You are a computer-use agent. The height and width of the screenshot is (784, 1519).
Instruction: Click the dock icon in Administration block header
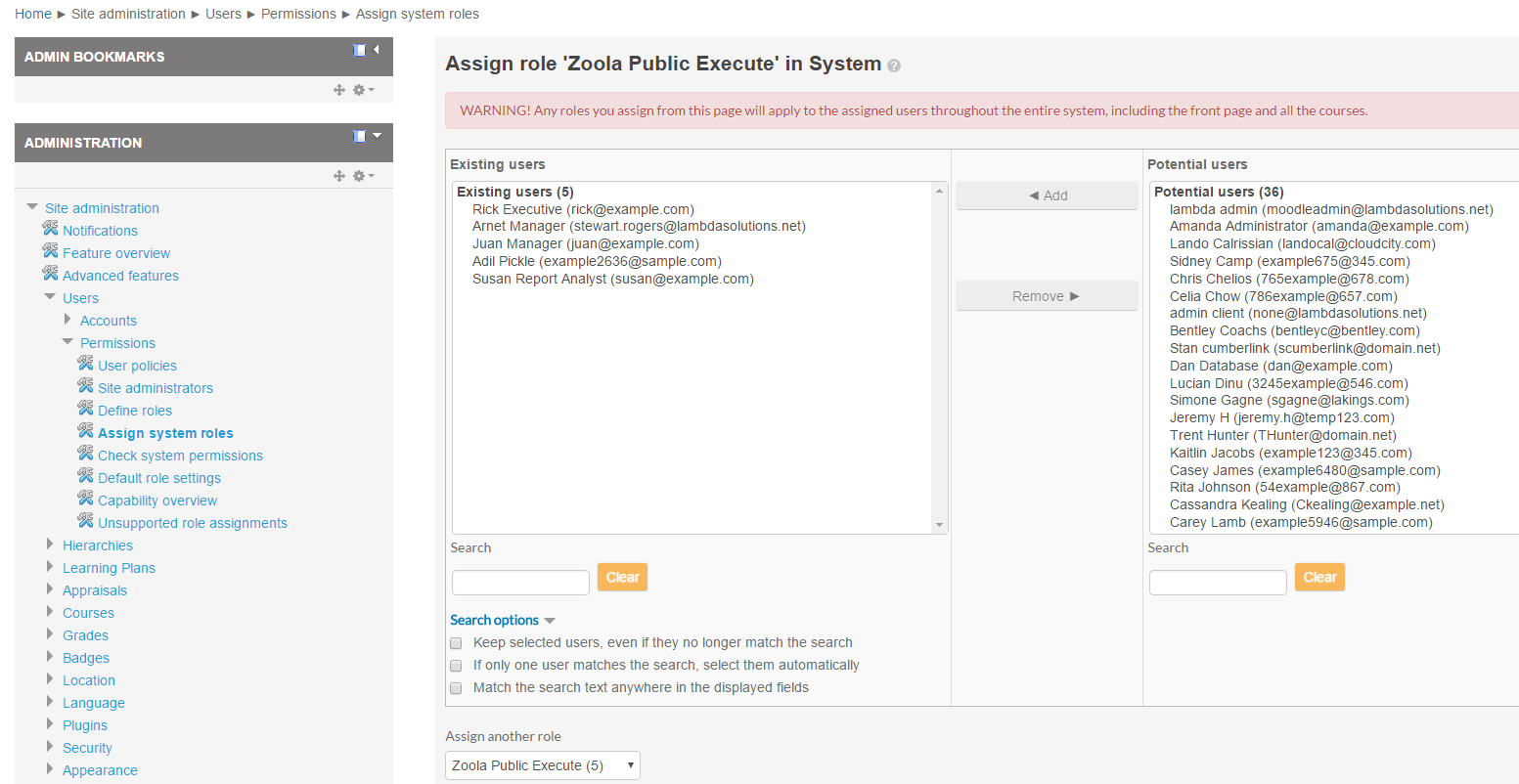[x=359, y=136]
